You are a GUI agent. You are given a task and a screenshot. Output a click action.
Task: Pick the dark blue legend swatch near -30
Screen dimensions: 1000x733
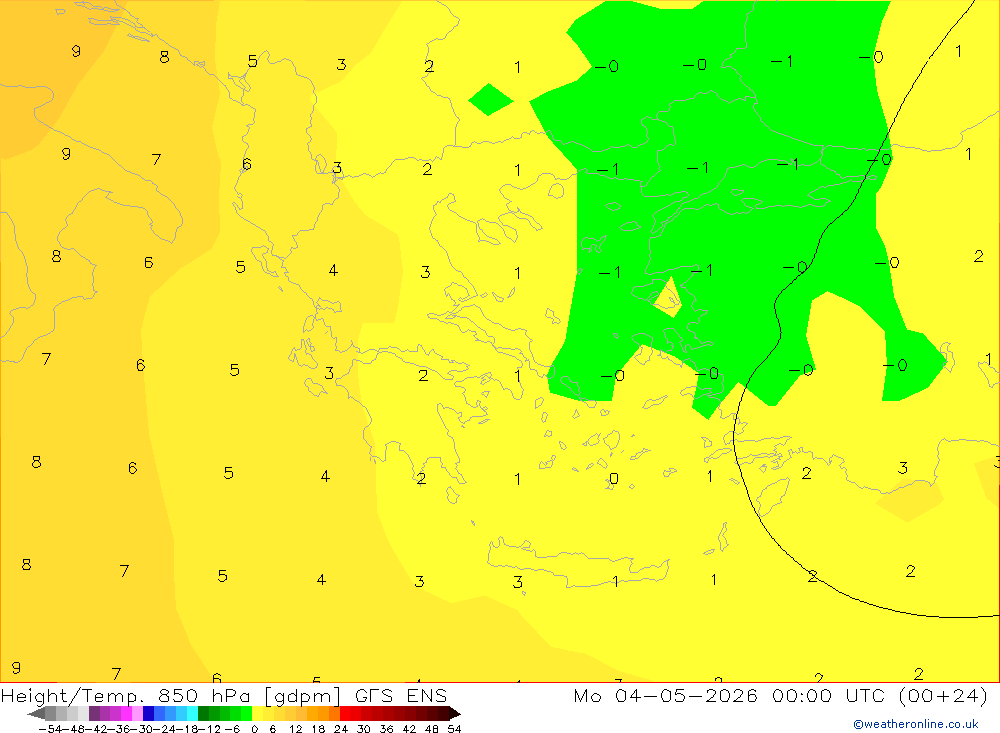click(x=149, y=713)
